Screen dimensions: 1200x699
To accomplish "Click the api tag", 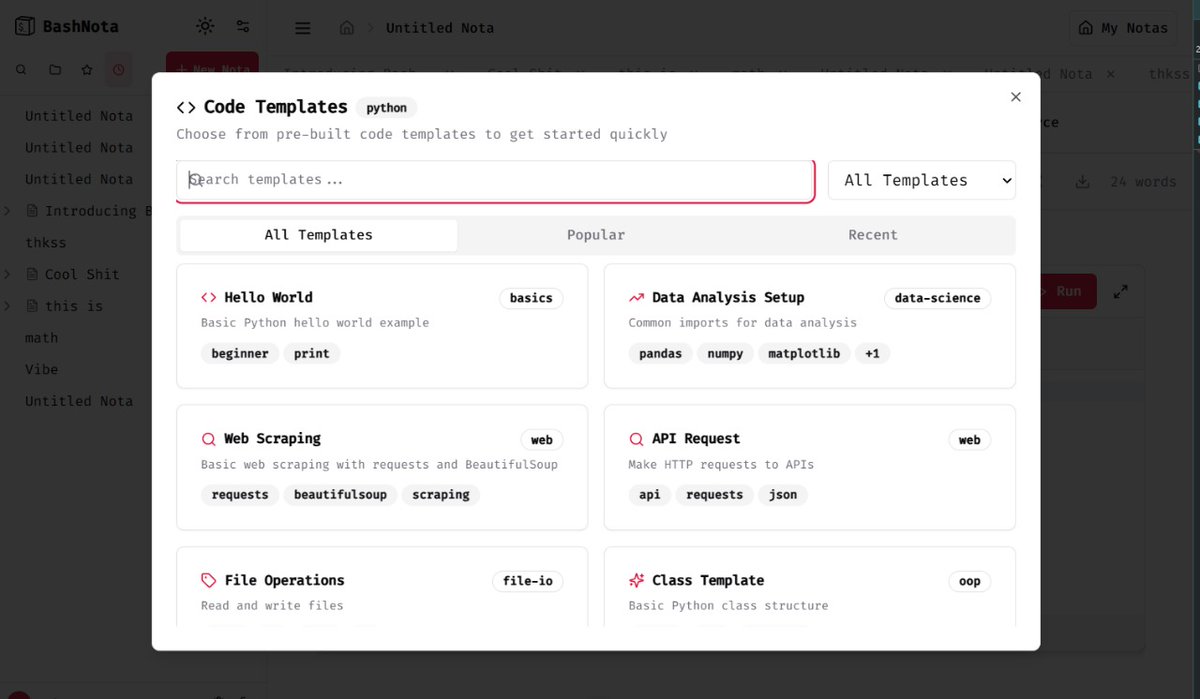I will coord(650,495).
